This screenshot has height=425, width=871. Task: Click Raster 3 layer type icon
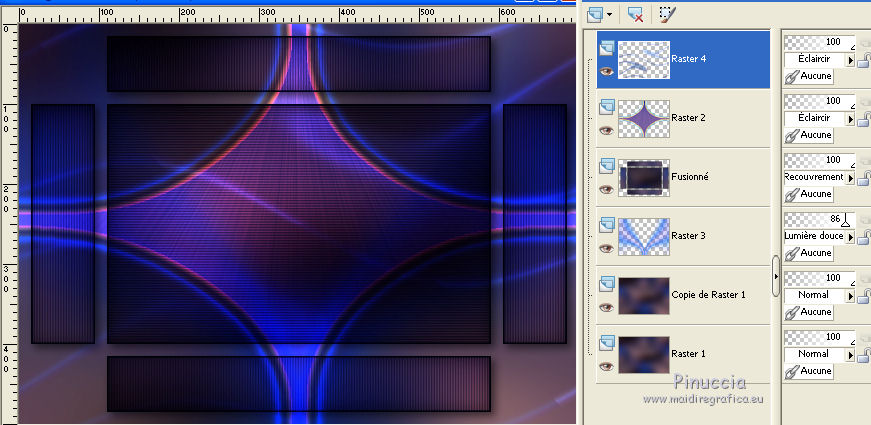pos(607,225)
